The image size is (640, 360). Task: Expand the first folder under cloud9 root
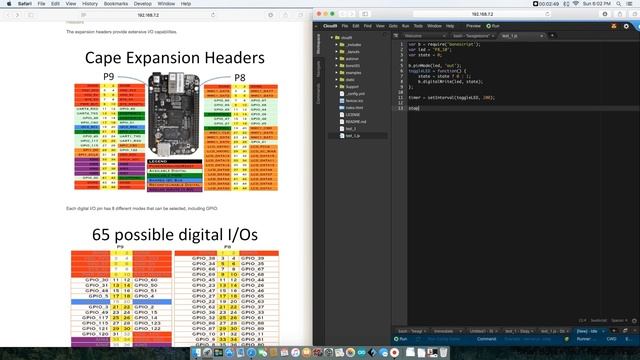click(337, 45)
